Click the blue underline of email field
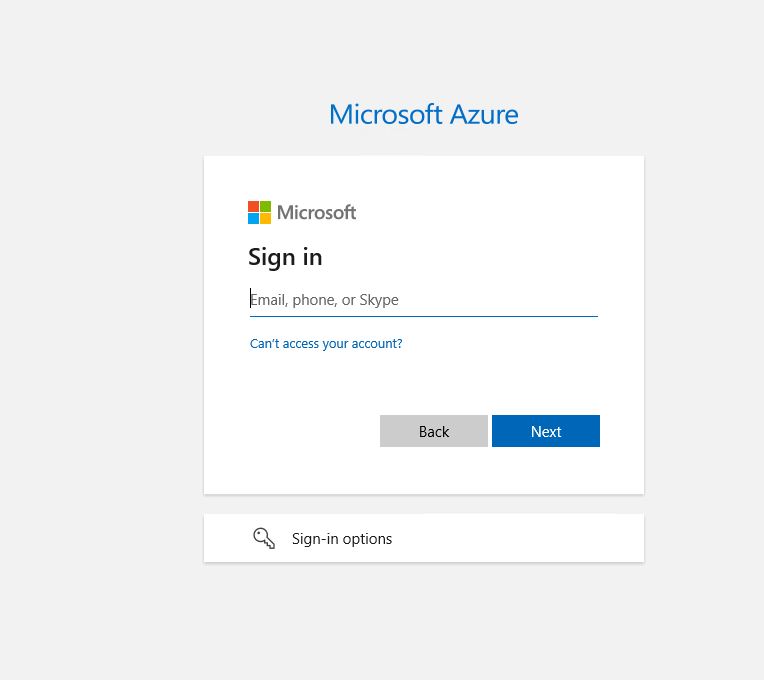Viewport: 764px width, 680px height. 424,316
